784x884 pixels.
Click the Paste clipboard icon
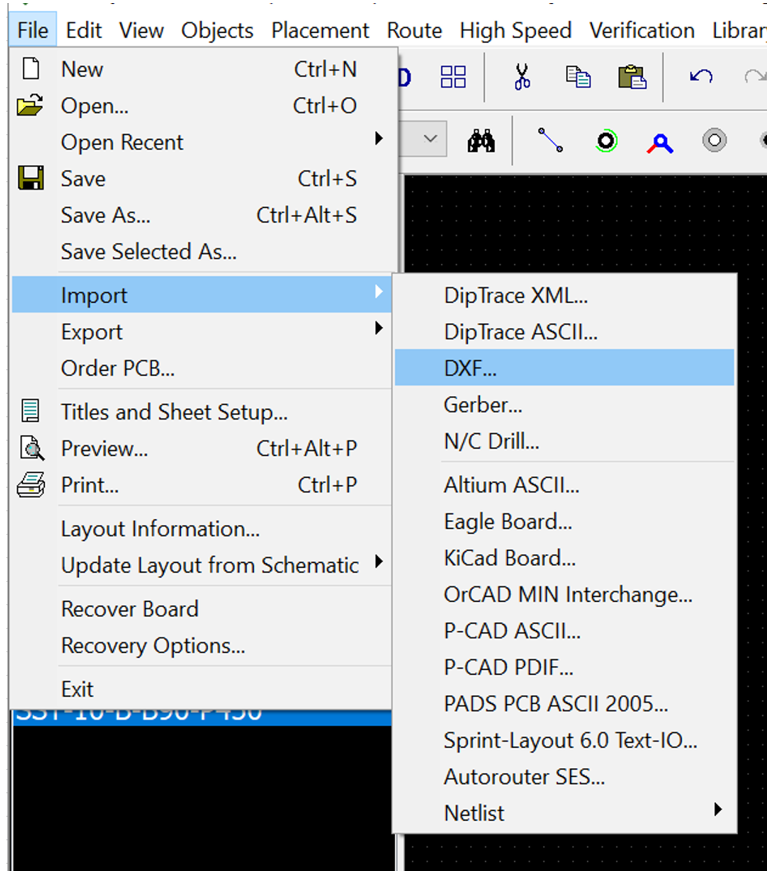pyautogui.click(x=632, y=77)
